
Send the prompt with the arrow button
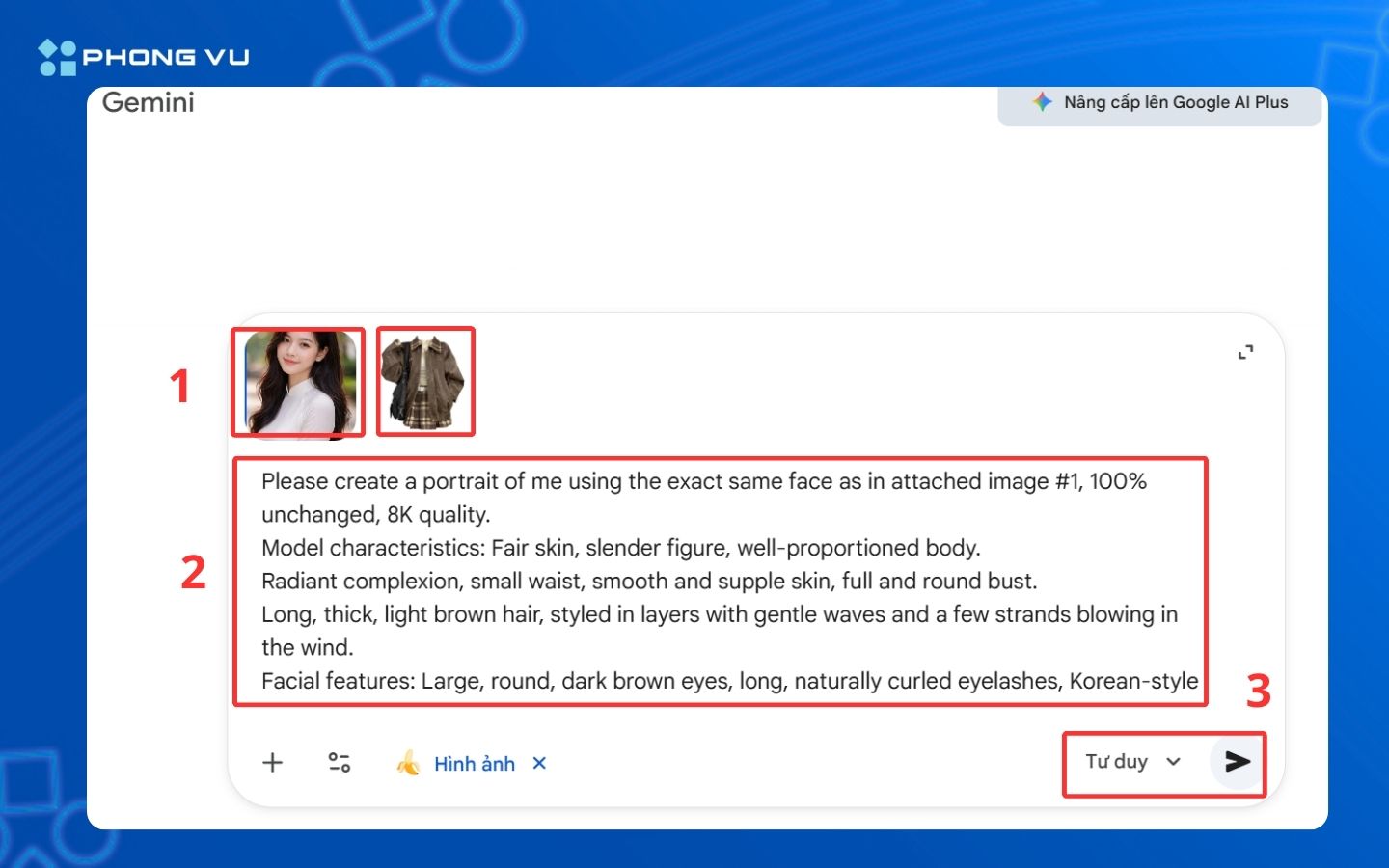point(1238,762)
